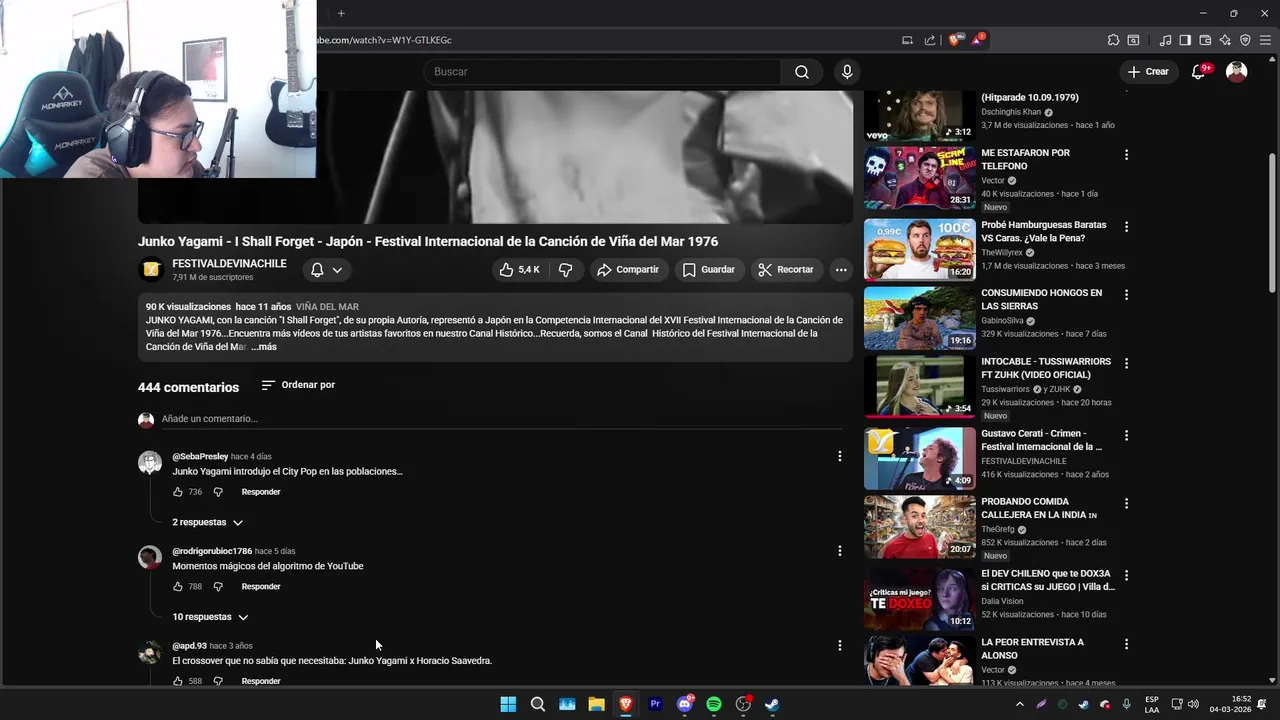Click Responder under @rodrigorubioc1786 comment
This screenshot has width=1280, height=720.
261,587
